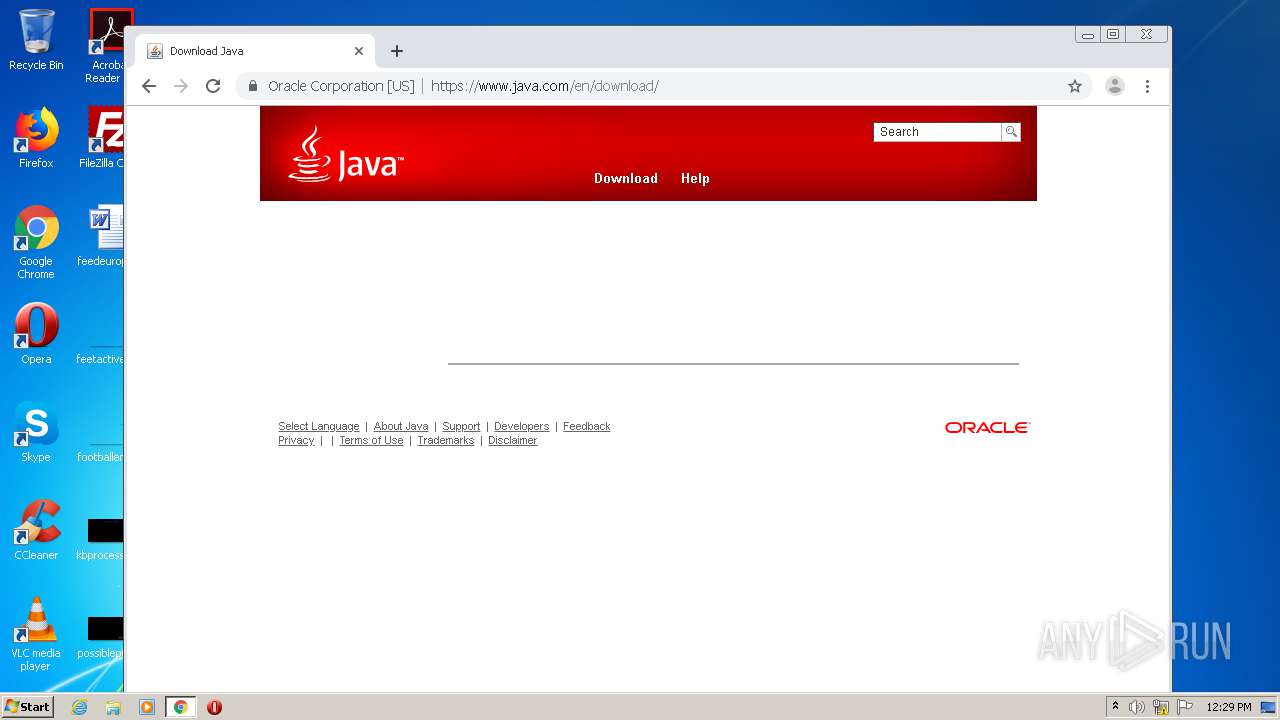Click the Oracle logo in footer

click(987, 427)
